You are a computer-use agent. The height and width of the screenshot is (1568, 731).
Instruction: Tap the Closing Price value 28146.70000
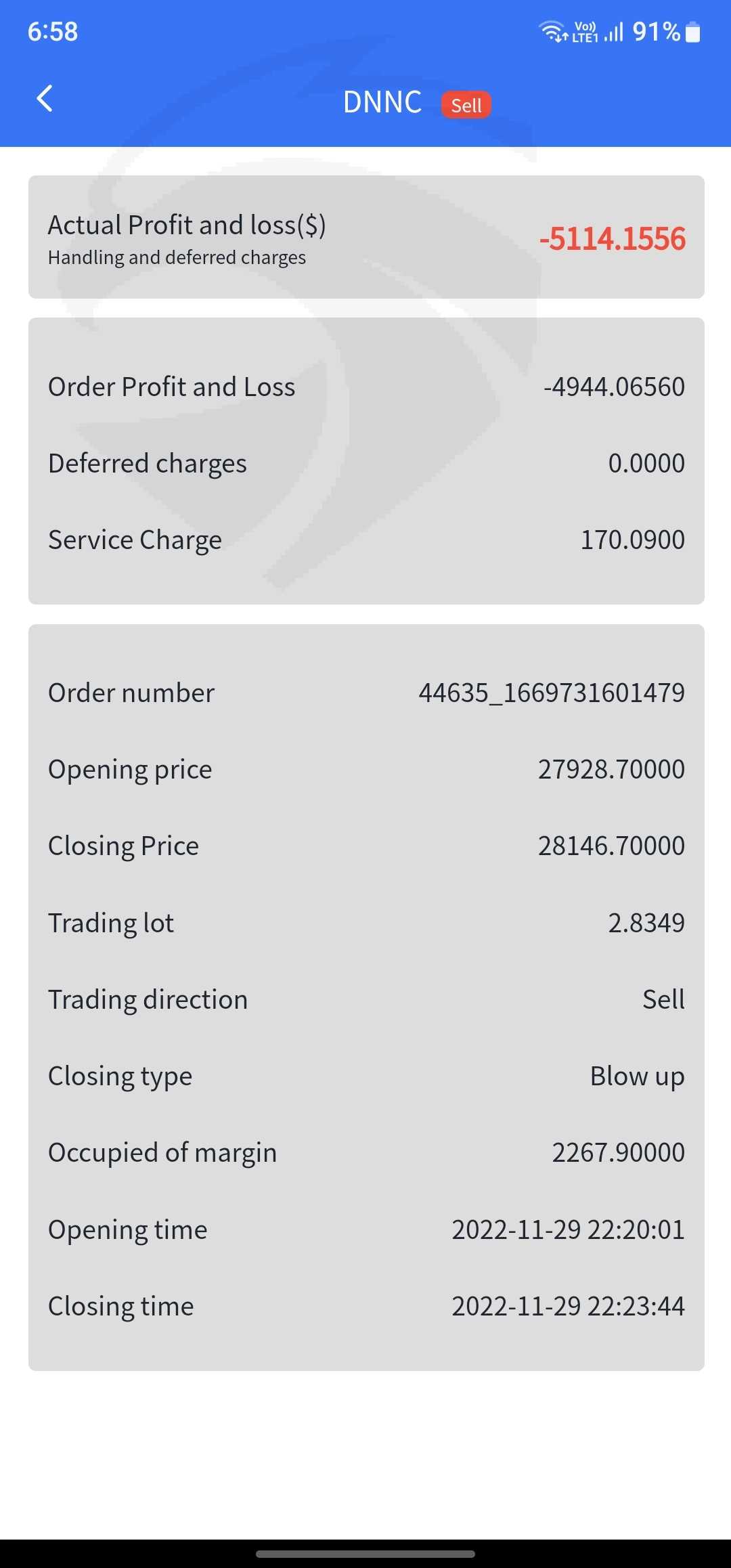pyautogui.click(x=611, y=846)
